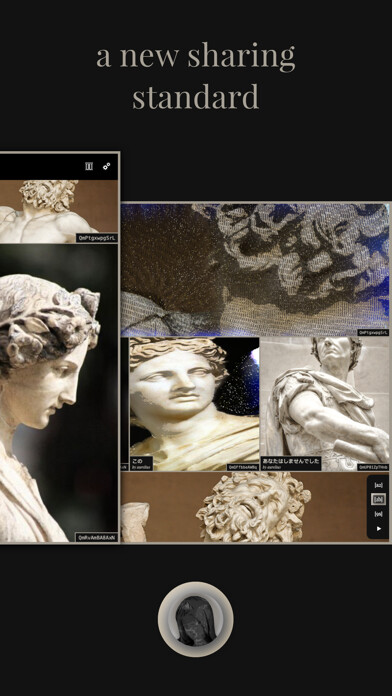Open the woven bead portrait image
392x696 pixels.
point(255,270)
